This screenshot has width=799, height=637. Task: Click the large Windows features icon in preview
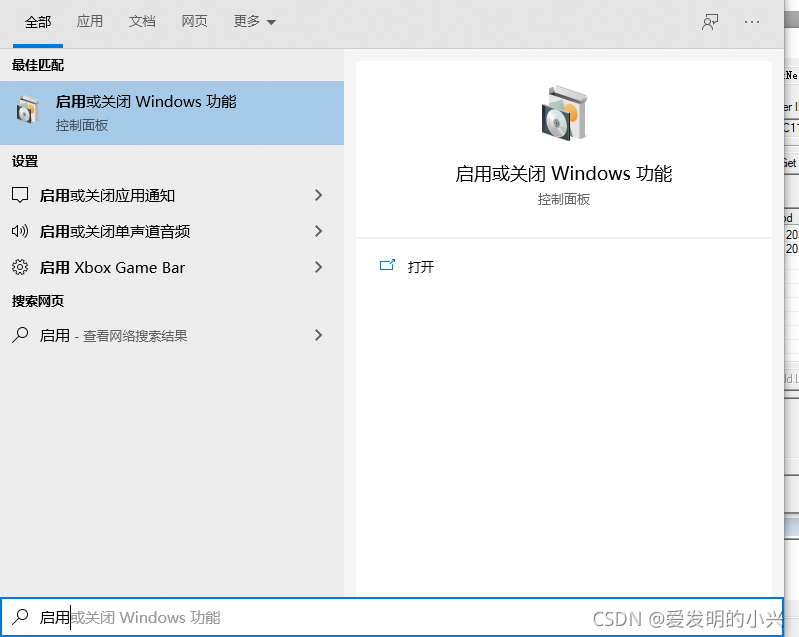pyautogui.click(x=564, y=113)
